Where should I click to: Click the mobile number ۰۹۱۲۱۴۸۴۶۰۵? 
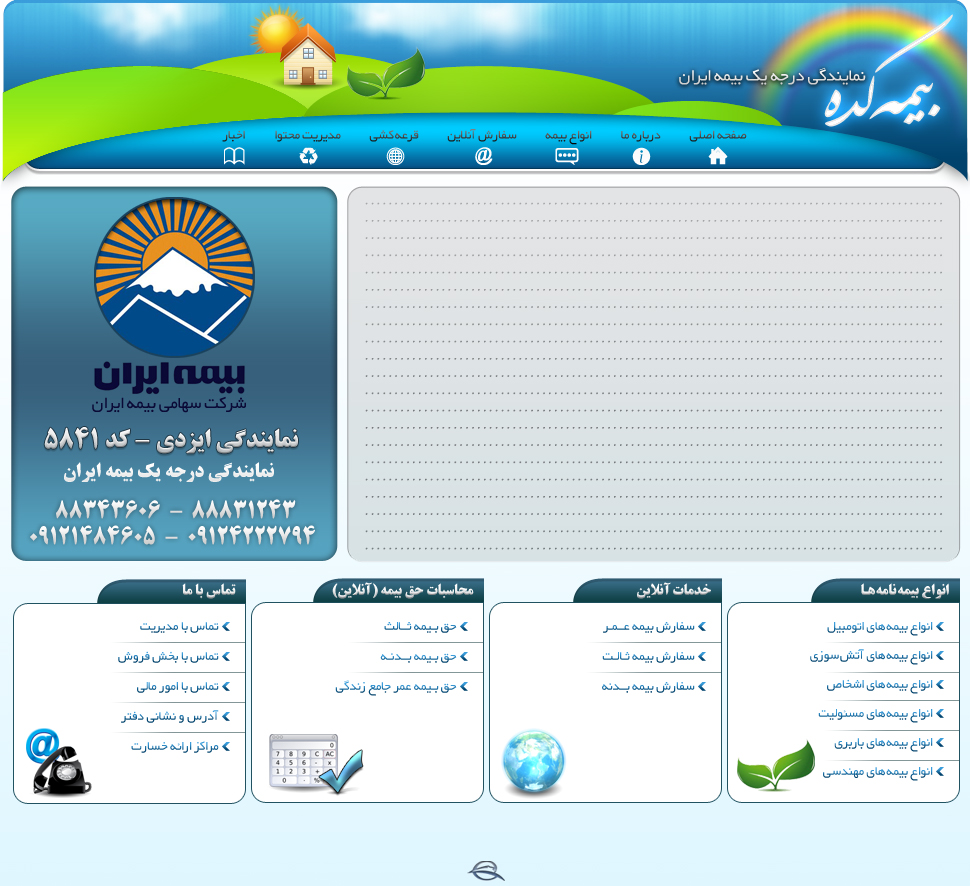pos(92,535)
